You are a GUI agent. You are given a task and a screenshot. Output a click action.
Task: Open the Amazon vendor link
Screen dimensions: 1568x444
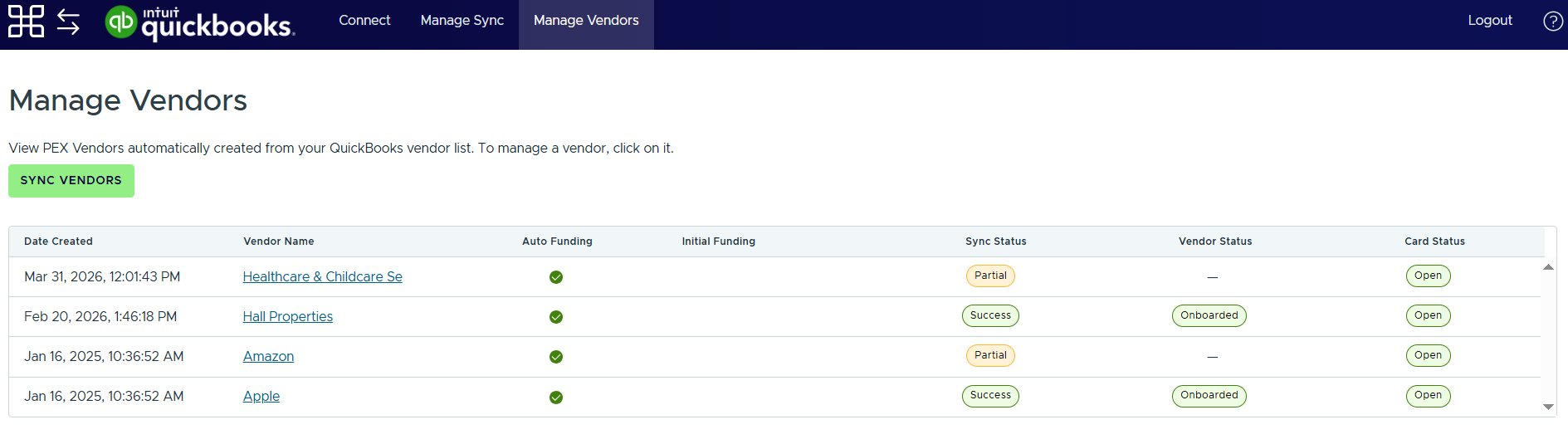coord(268,357)
